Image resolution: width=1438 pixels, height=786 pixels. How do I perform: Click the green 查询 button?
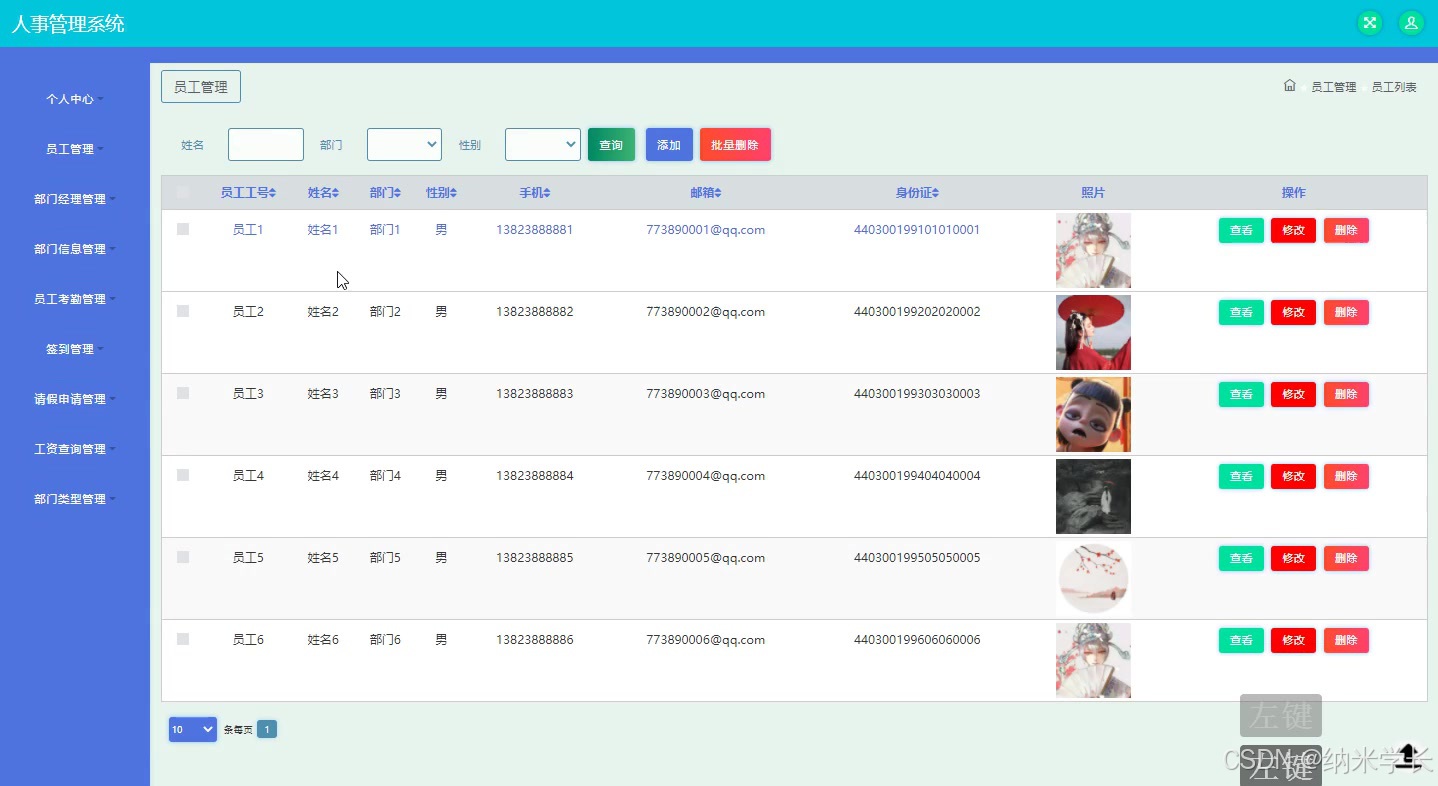(x=611, y=144)
